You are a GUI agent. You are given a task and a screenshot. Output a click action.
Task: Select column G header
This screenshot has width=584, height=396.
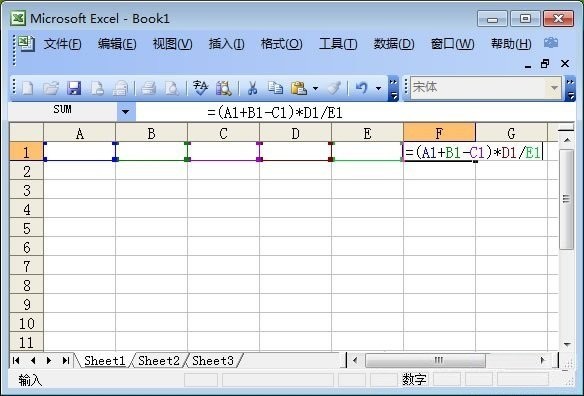tap(511, 133)
